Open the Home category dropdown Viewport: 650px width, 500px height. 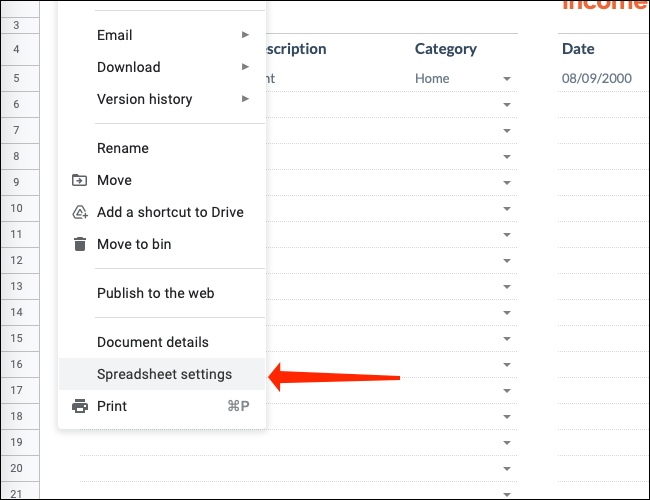(x=507, y=79)
